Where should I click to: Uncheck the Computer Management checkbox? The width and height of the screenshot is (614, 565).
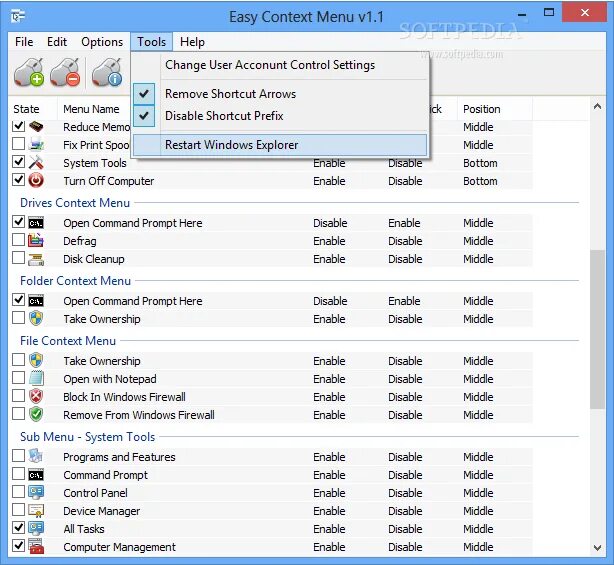[x=18, y=546]
